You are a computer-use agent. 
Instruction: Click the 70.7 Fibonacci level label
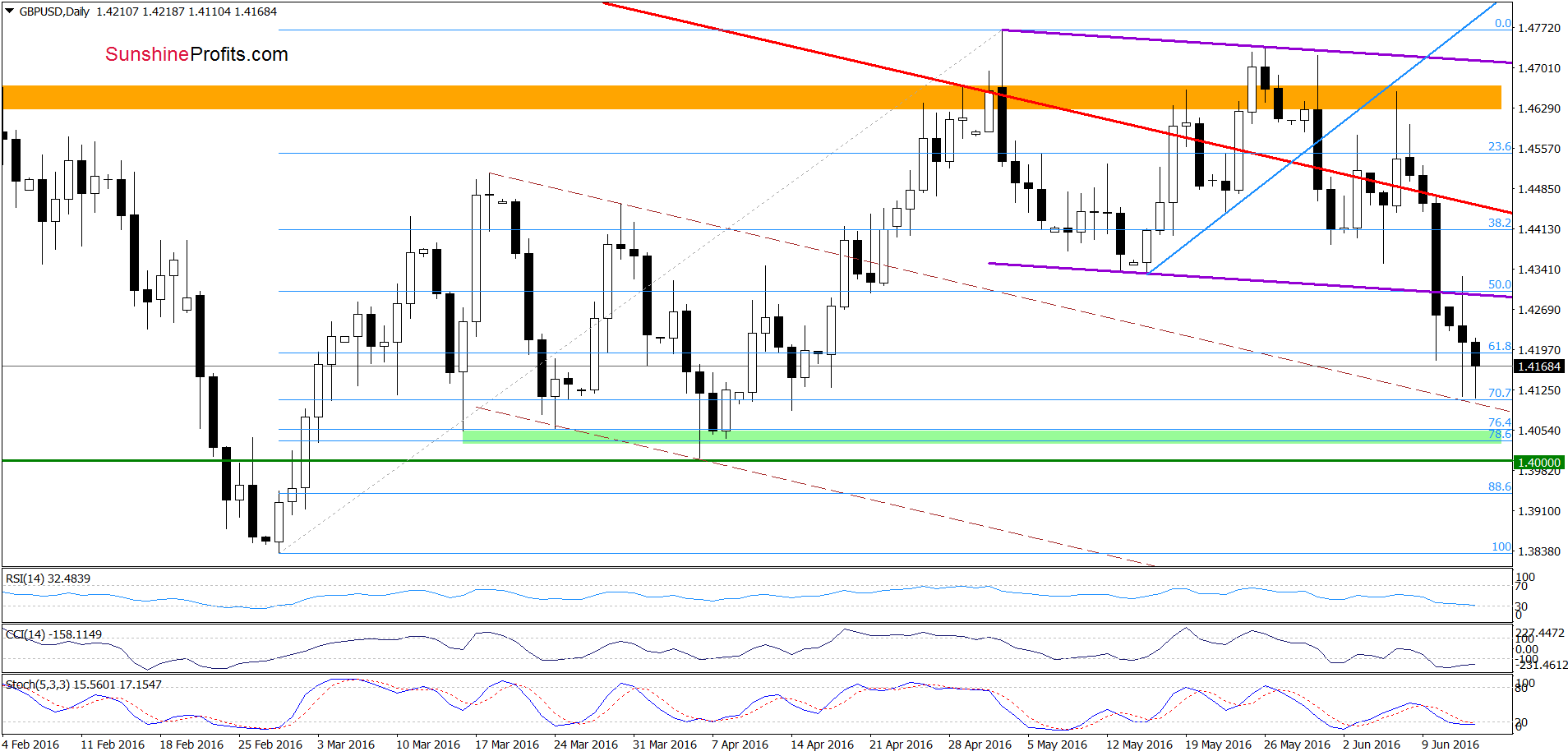tap(1499, 393)
